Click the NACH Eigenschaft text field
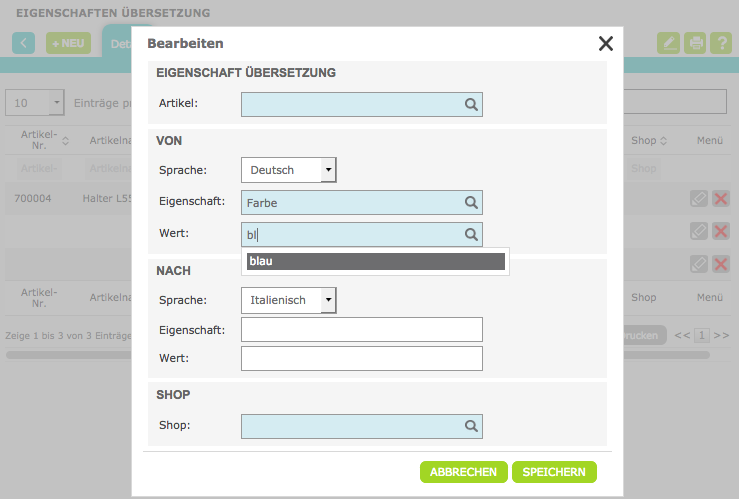Image resolution: width=739 pixels, height=499 pixels. [x=361, y=330]
